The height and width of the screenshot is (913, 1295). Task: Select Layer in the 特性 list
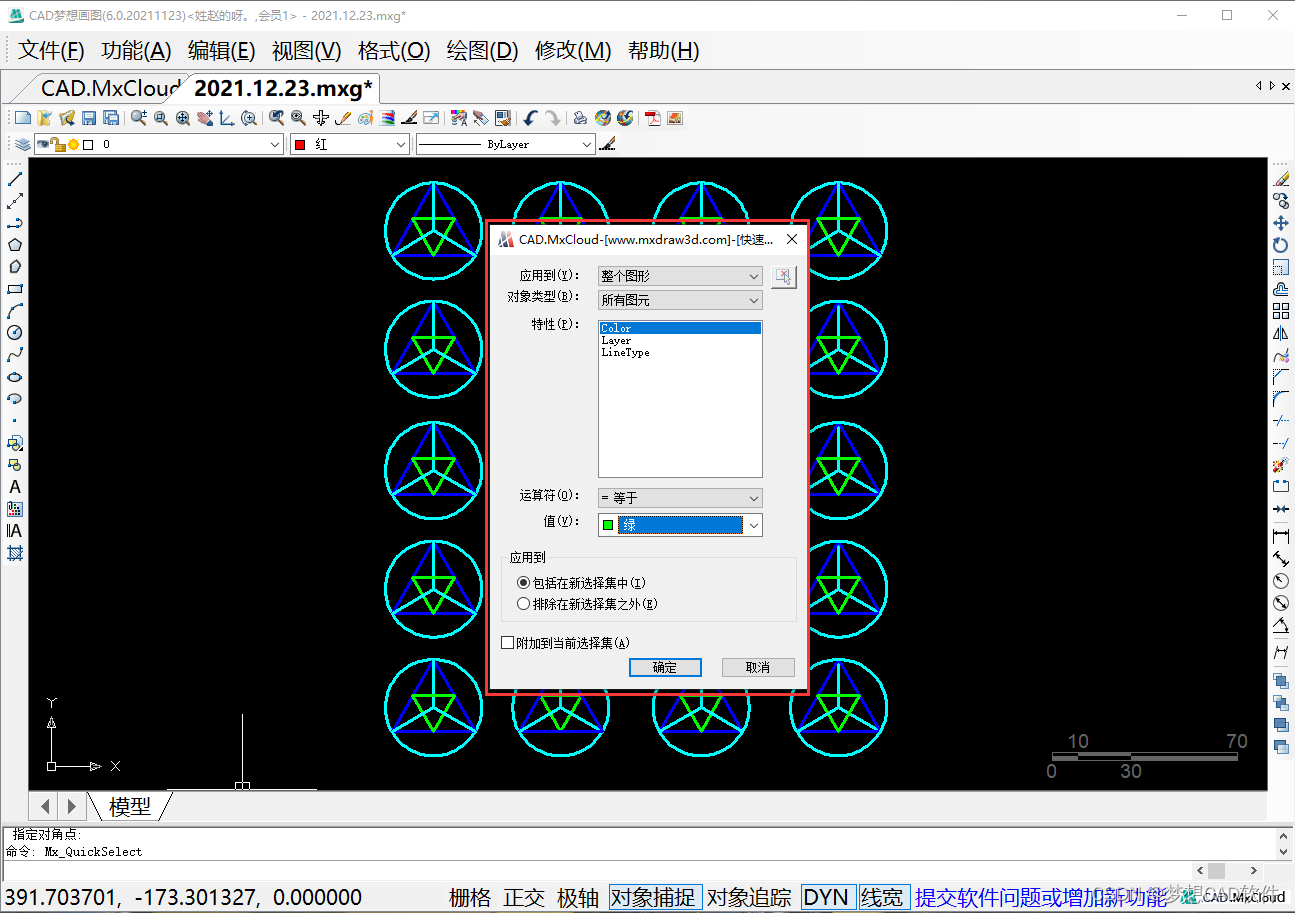pos(680,340)
